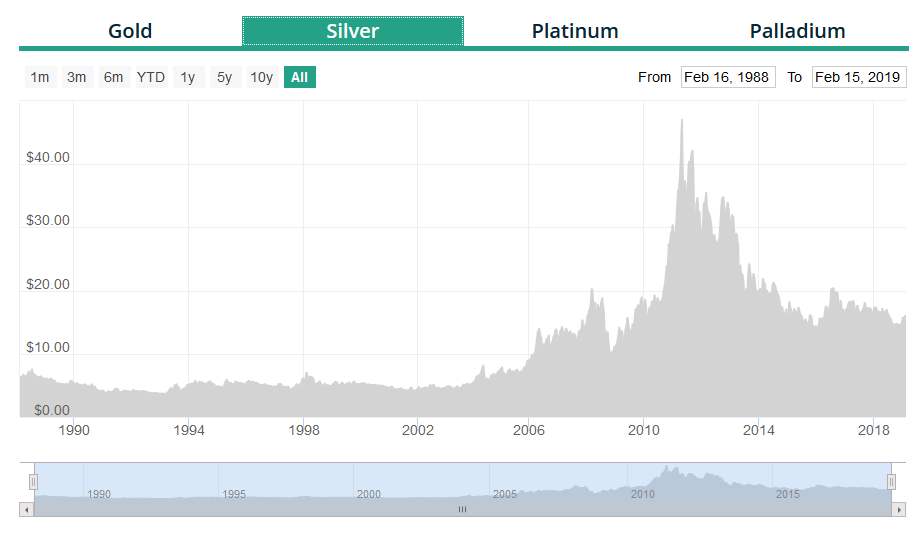Click the right range handle of navigator
The height and width of the screenshot is (542, 920).
click(891, 482)
